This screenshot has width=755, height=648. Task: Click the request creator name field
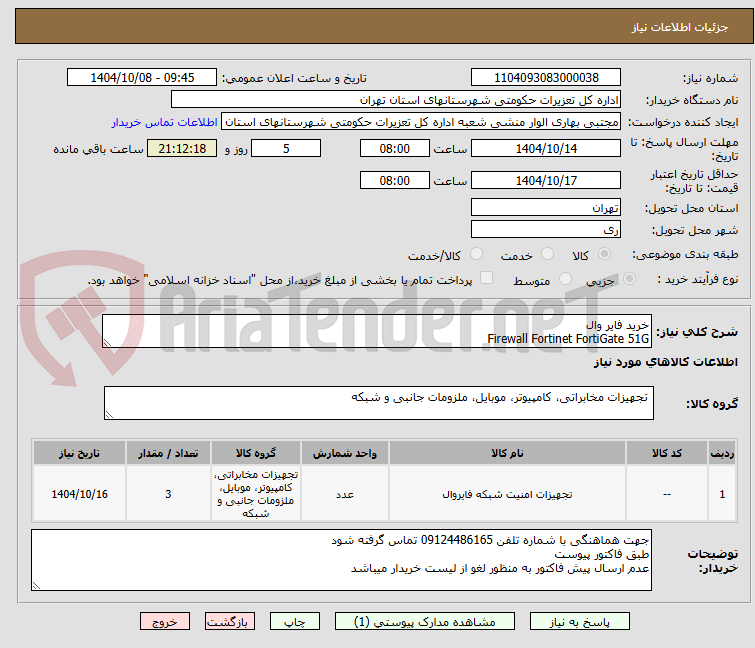click(421, 122)
